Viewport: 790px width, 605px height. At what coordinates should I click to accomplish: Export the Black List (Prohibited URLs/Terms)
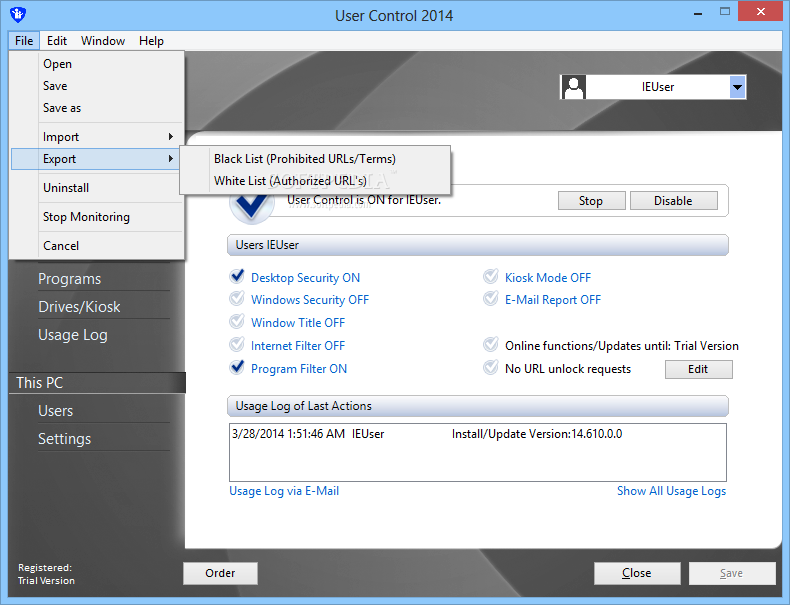coord(315,159)
